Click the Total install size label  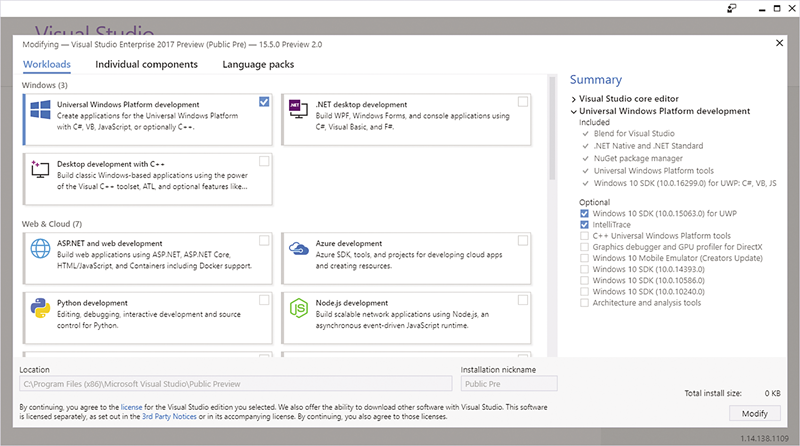(x=713, y=393)
